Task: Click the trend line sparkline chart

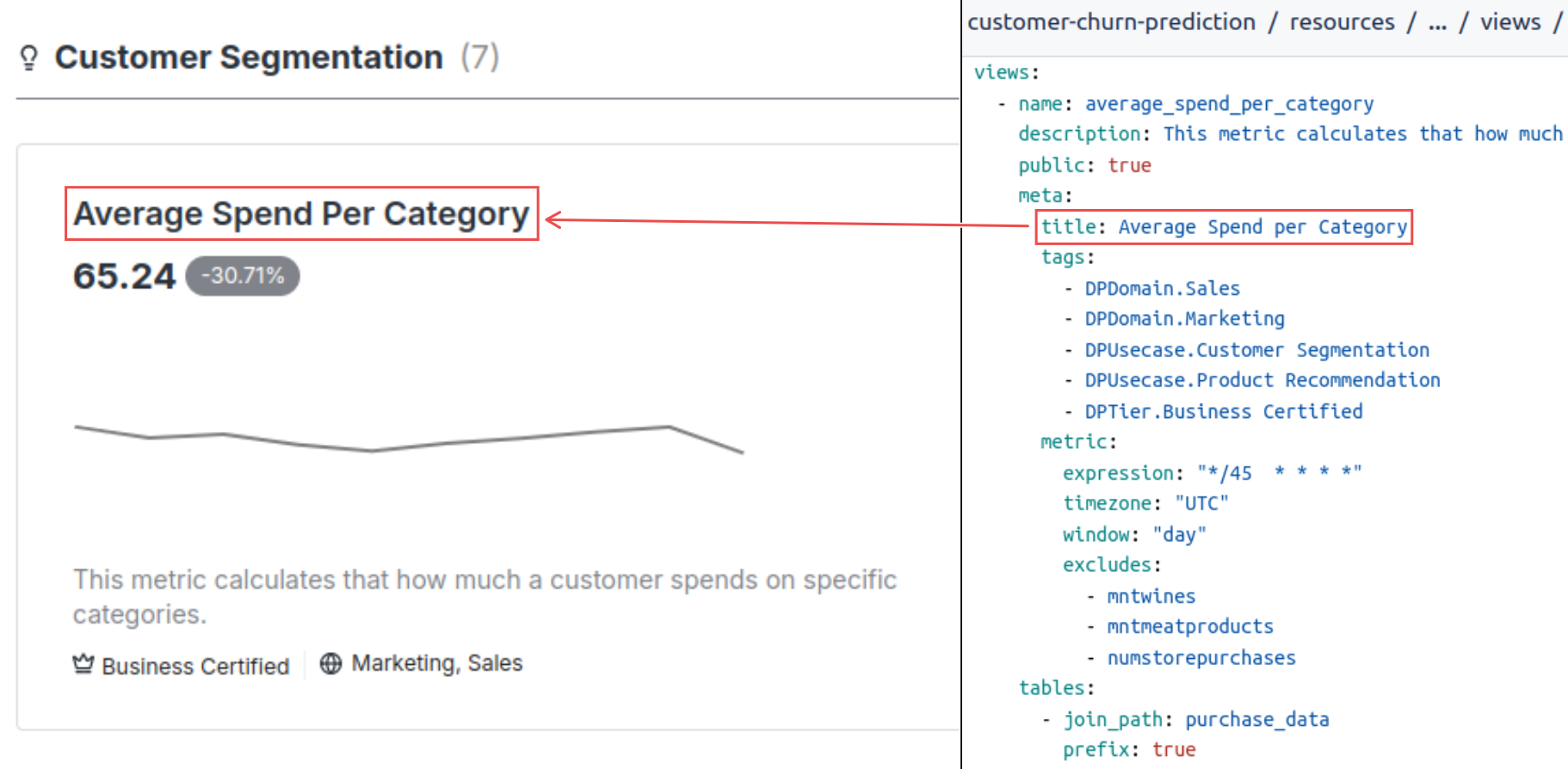Action: tap(409, 438)
